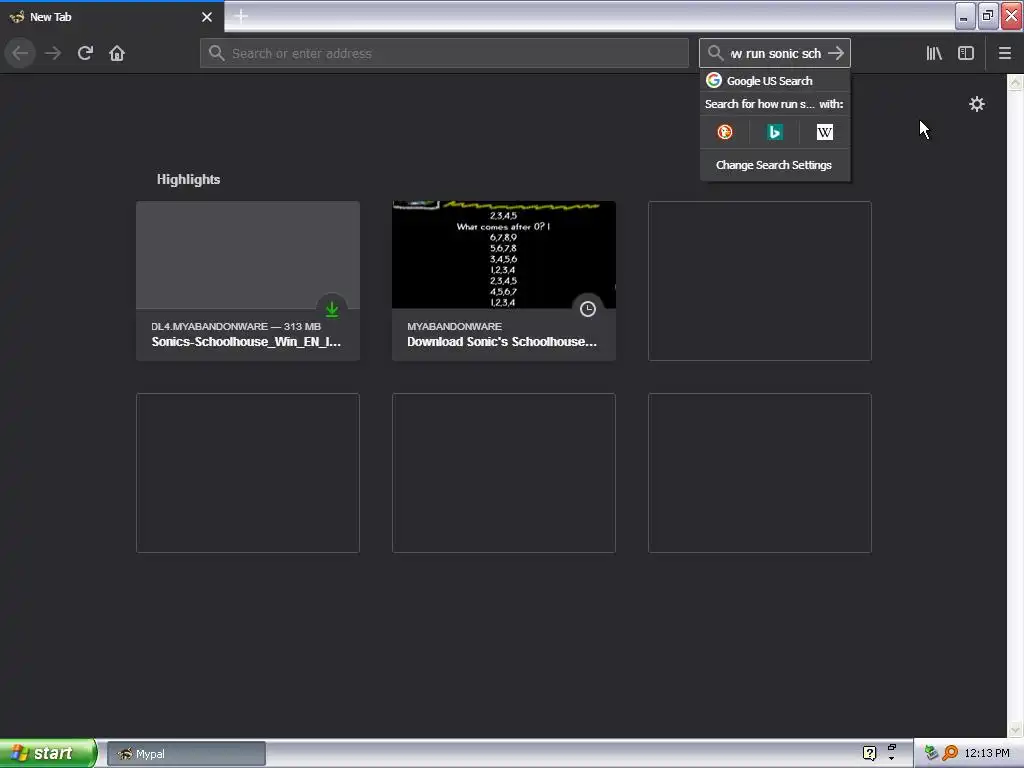This screenshot has width=1024, height=768.
Task: Search with the DuckDuckGo engine icon
Action: (x=724, y=133)
